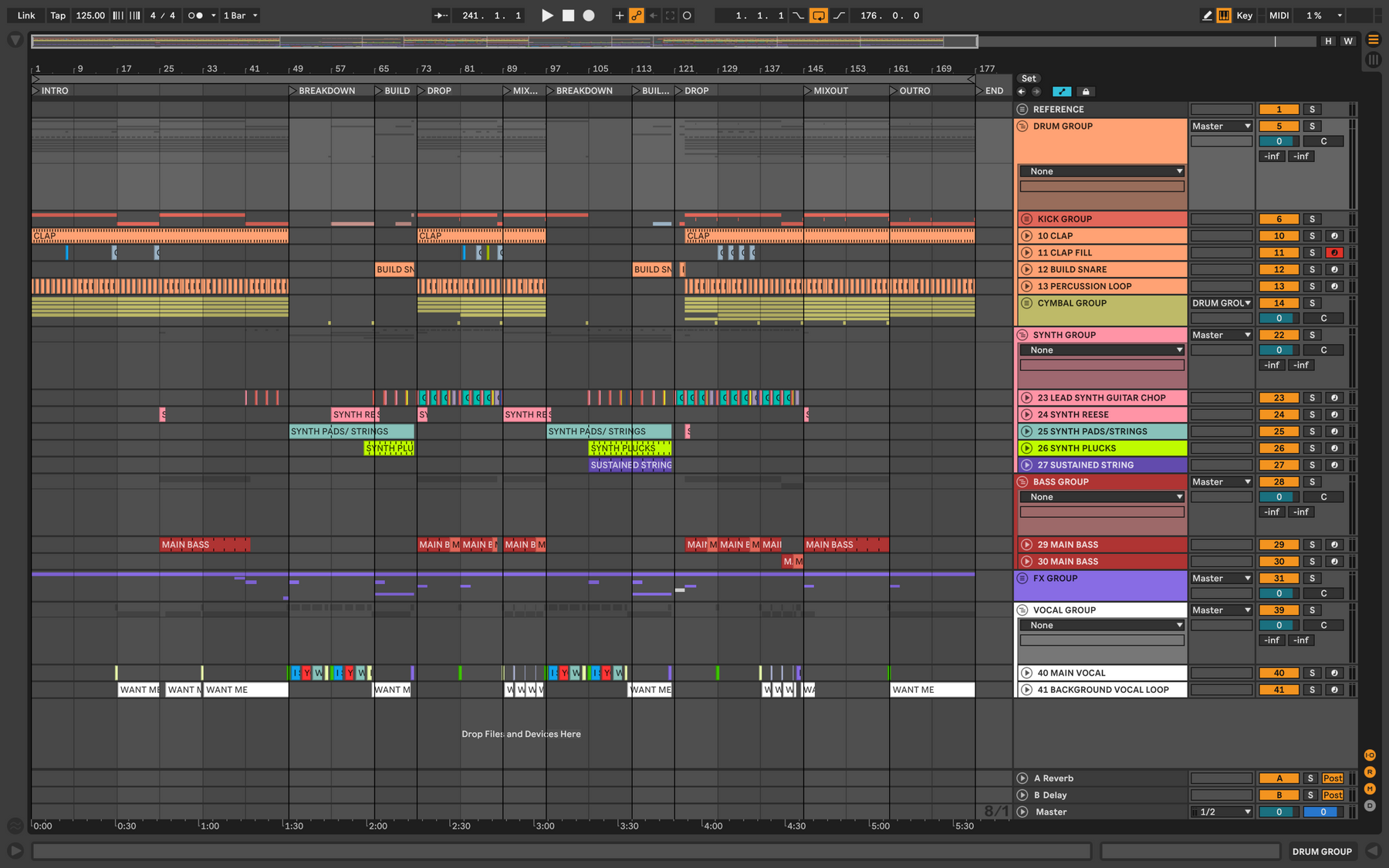The height and width of the screenshot is (868, 1389).
Task: Toggle the Lock Envelopes padlock icon
Action: tap(1086, 91)
